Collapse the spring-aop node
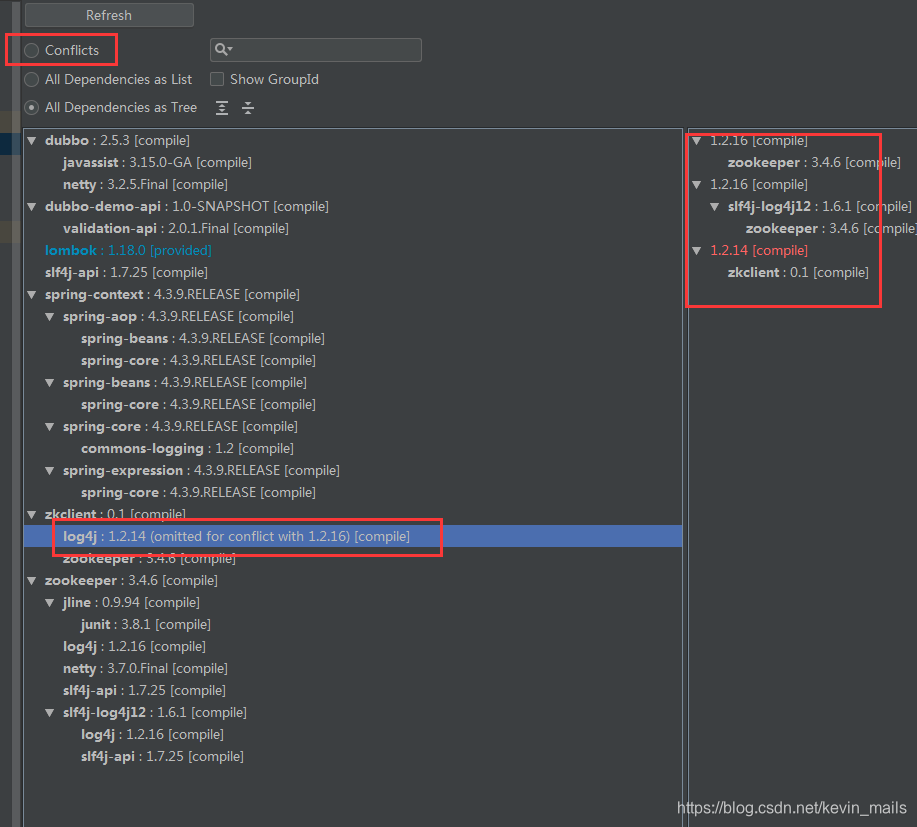Viewport: 917px width, 827px height. (50, 316)
